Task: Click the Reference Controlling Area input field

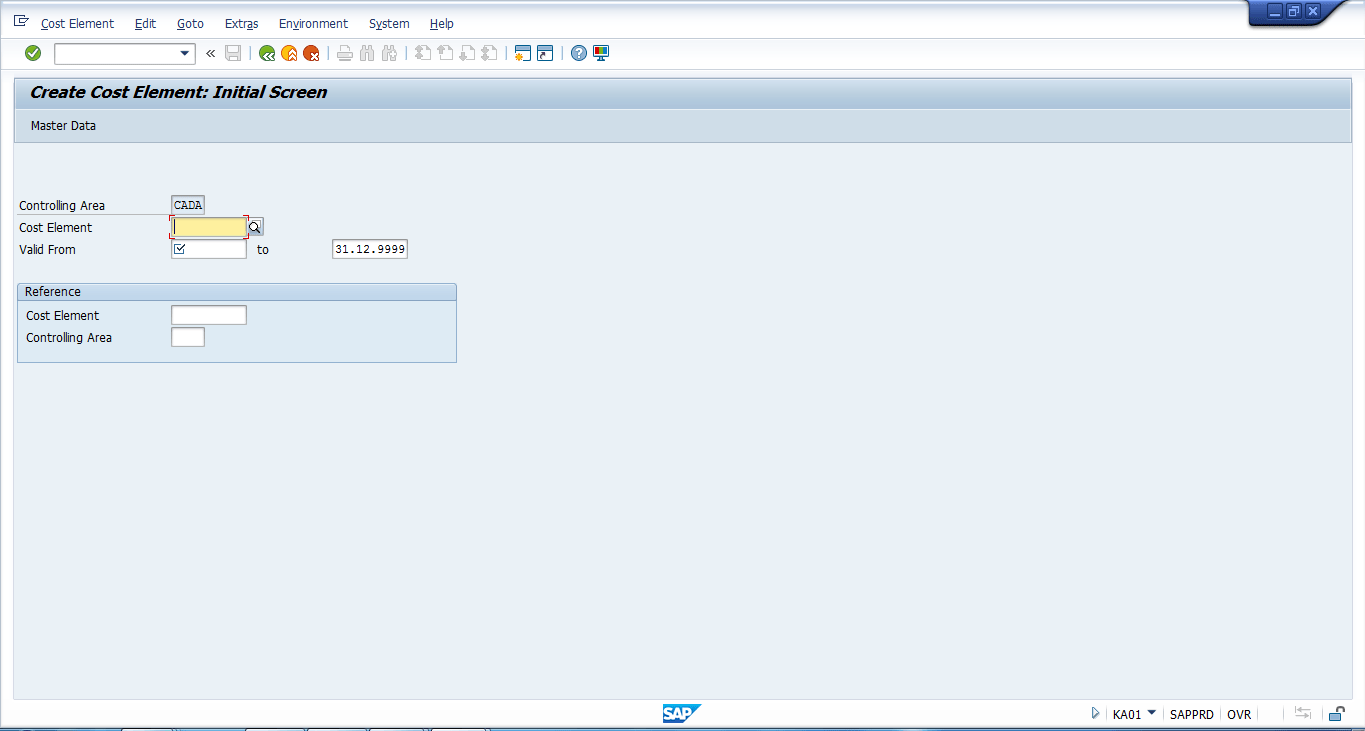Action: [x=188, y=337]
